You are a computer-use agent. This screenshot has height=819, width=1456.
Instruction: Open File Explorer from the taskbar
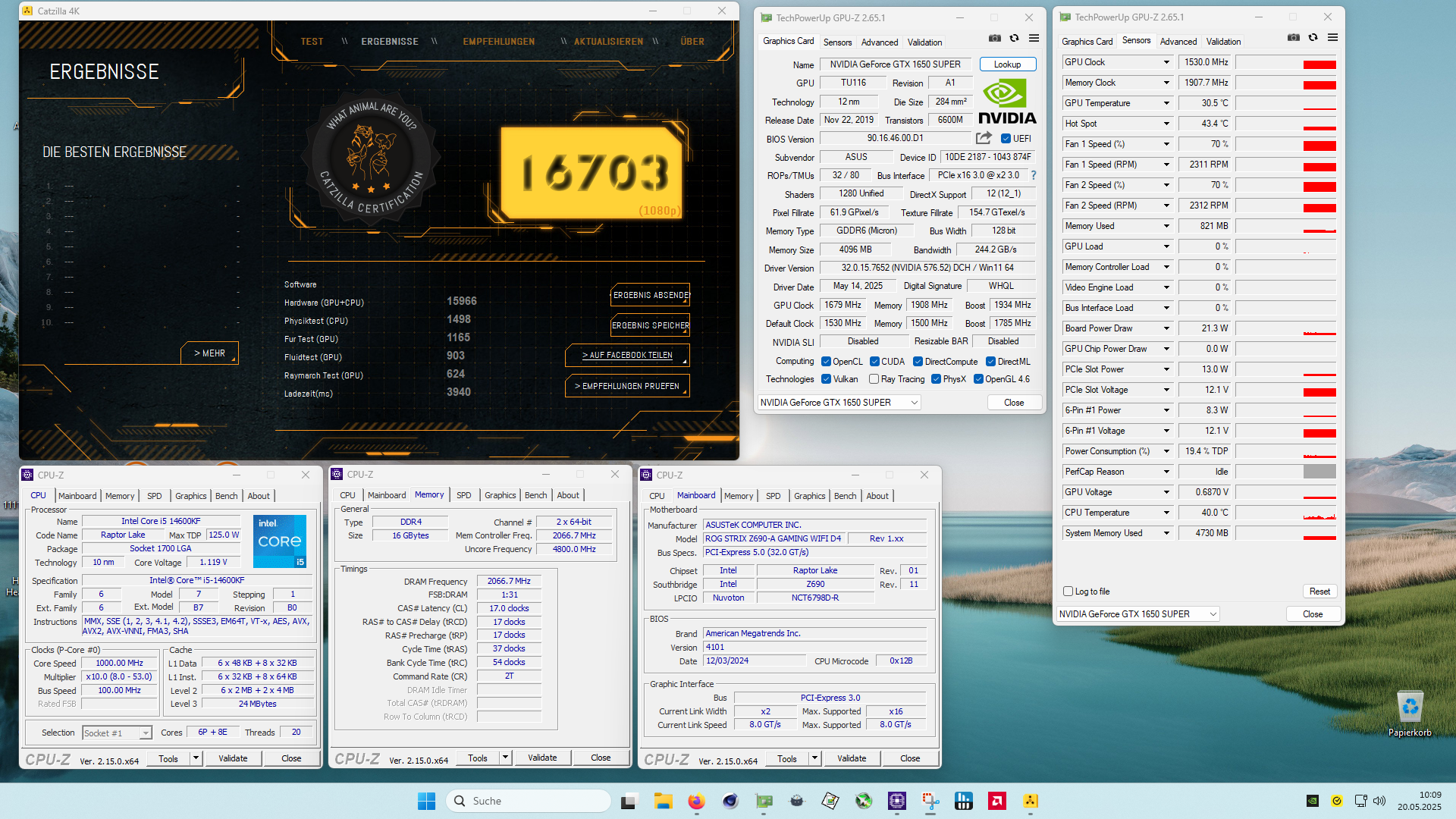[x=664, y=801]
